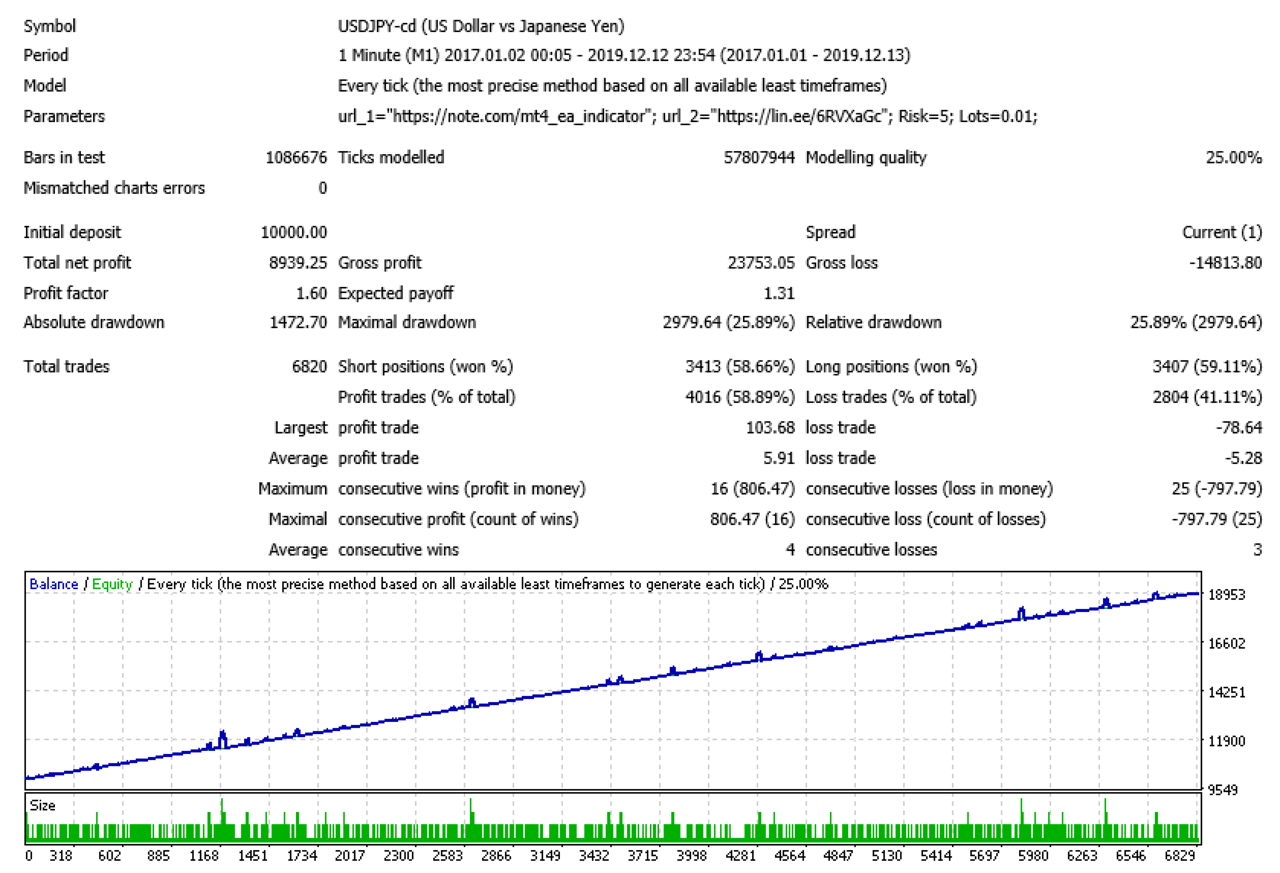Click the Relative drawdown value 25.89% (2979.64)
This screenshot has height=873, width=1280.
pyautogui.click(x=1196, y=323)
